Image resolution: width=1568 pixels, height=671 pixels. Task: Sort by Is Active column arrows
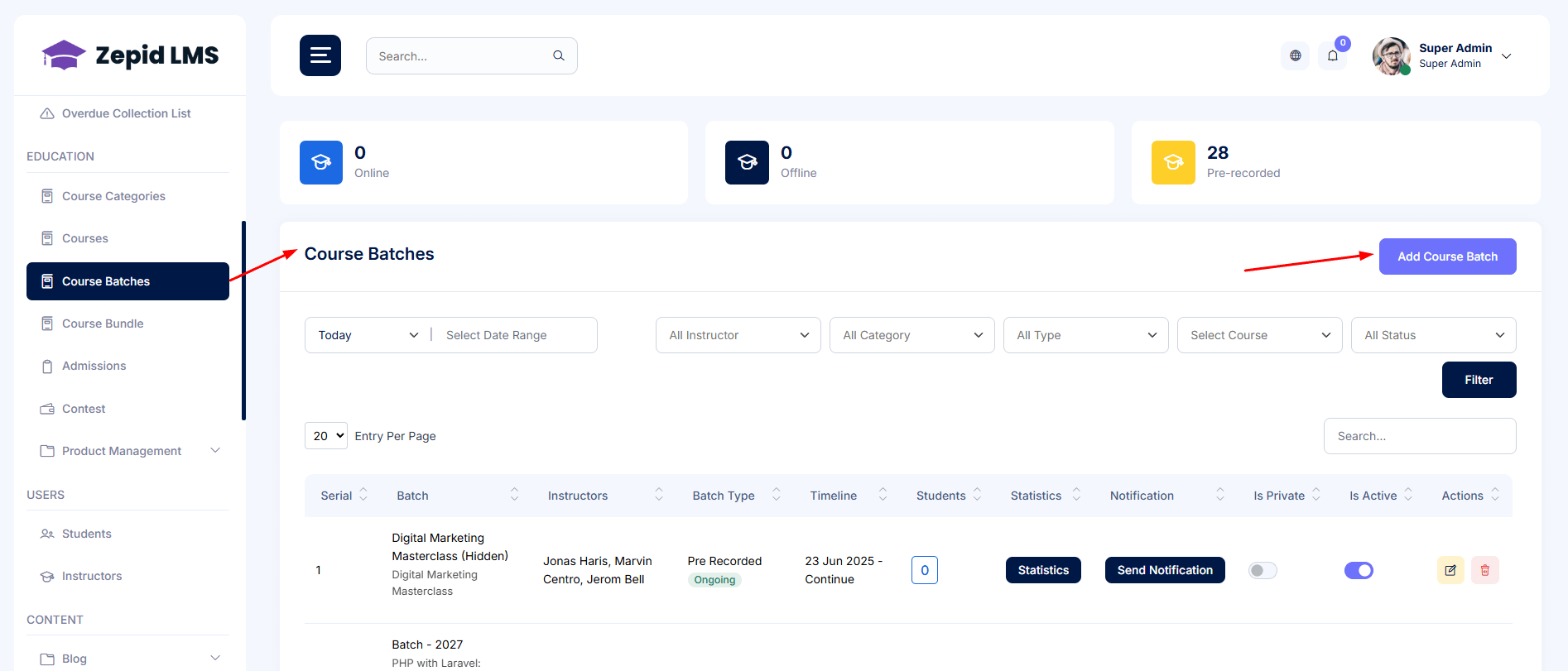pyautogui.click(x=1408, y=495)
